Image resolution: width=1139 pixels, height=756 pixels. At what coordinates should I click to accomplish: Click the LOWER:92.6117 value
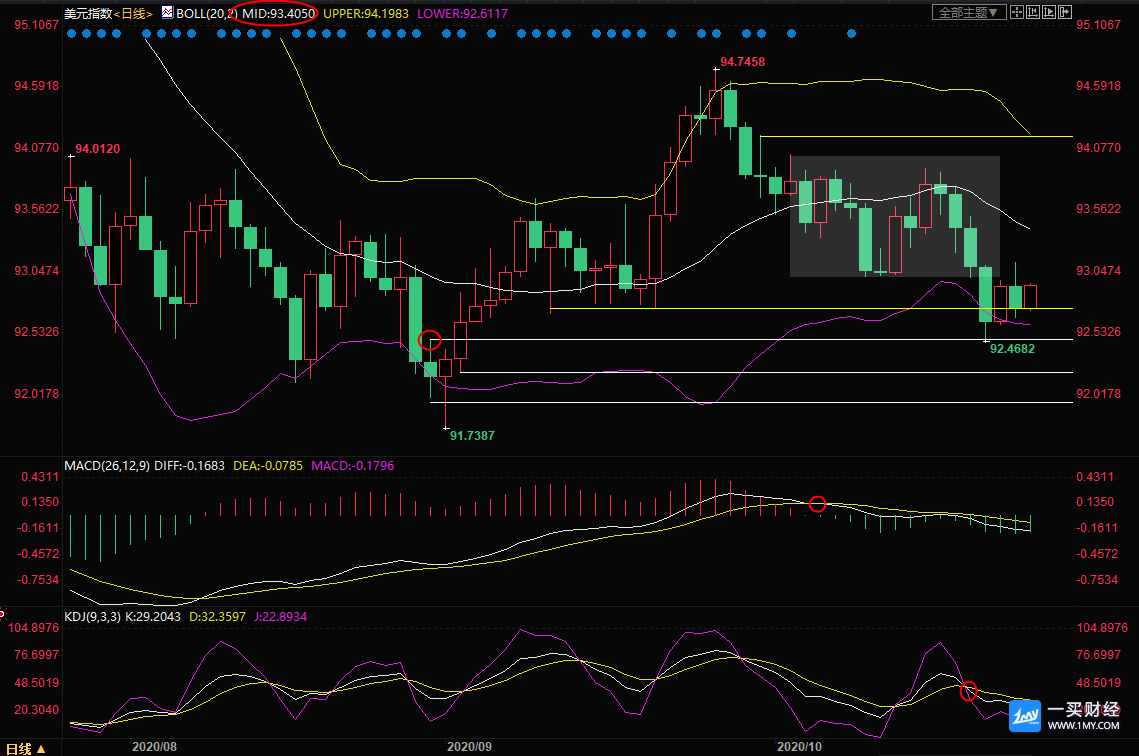[x=463, y=14]
